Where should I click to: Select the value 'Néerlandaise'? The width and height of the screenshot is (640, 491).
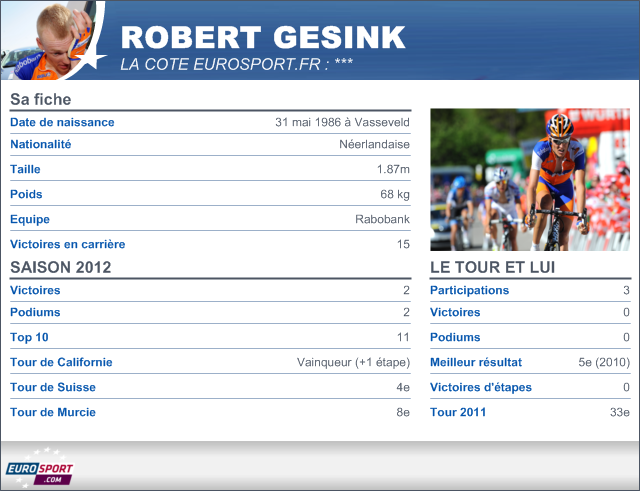click(x=374, y=144)
